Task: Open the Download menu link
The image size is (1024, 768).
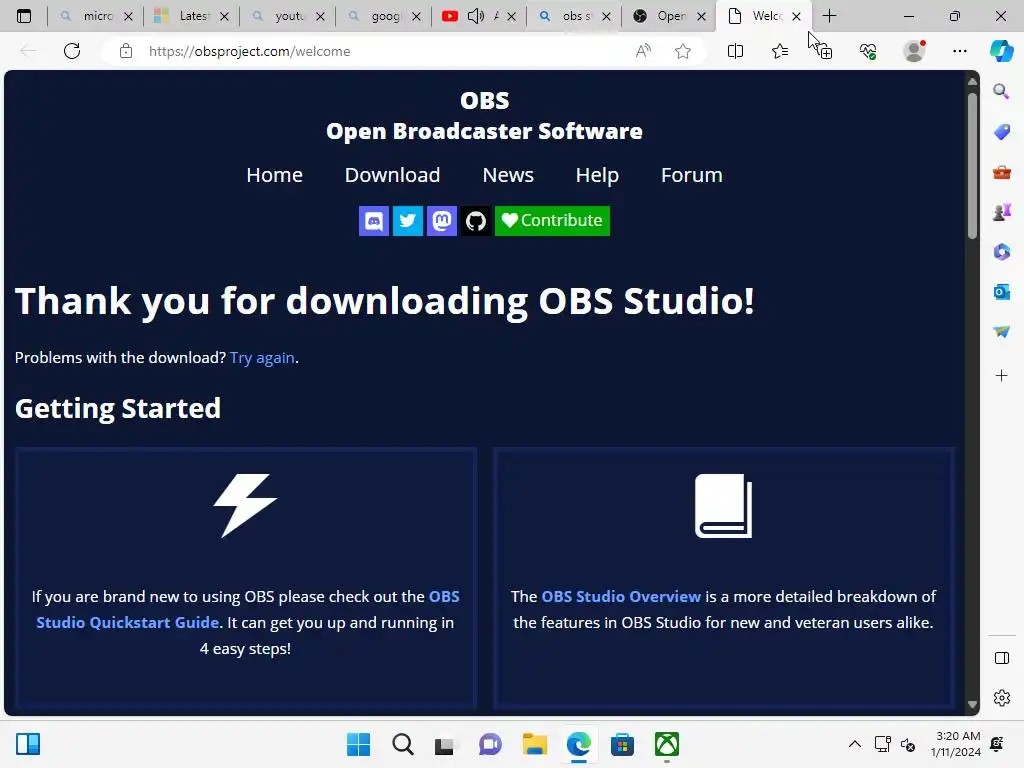Action: (392, 175)
